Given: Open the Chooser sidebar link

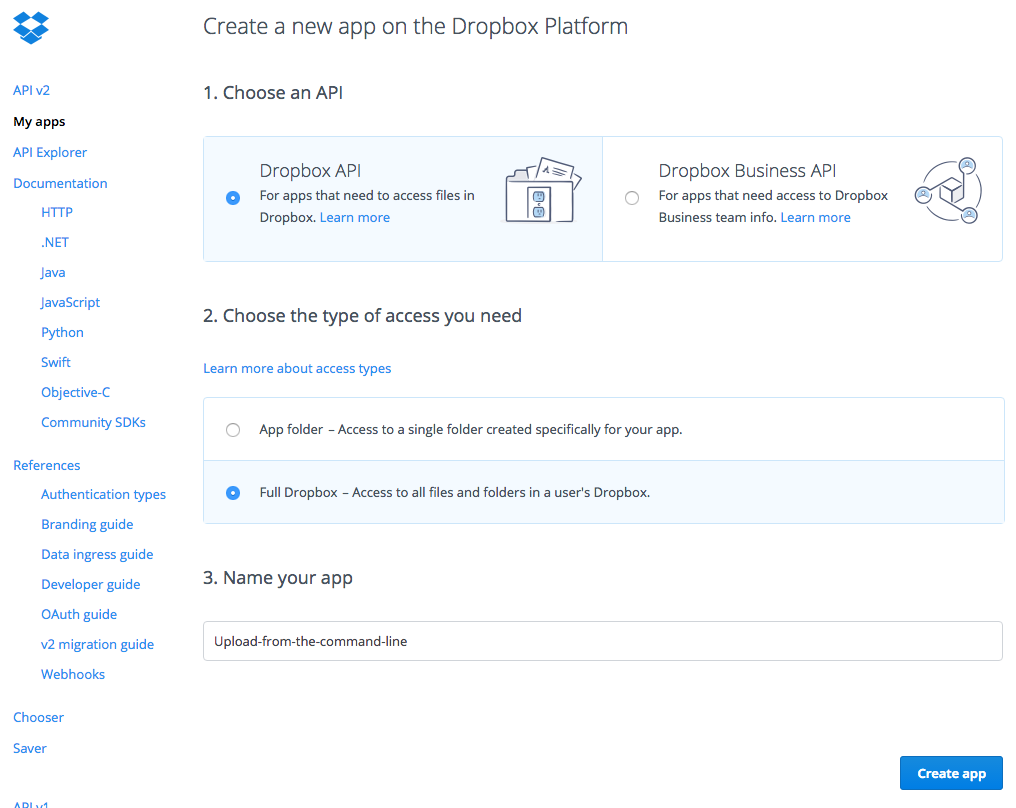Looking at the screenshot, I should coord(38,718).
